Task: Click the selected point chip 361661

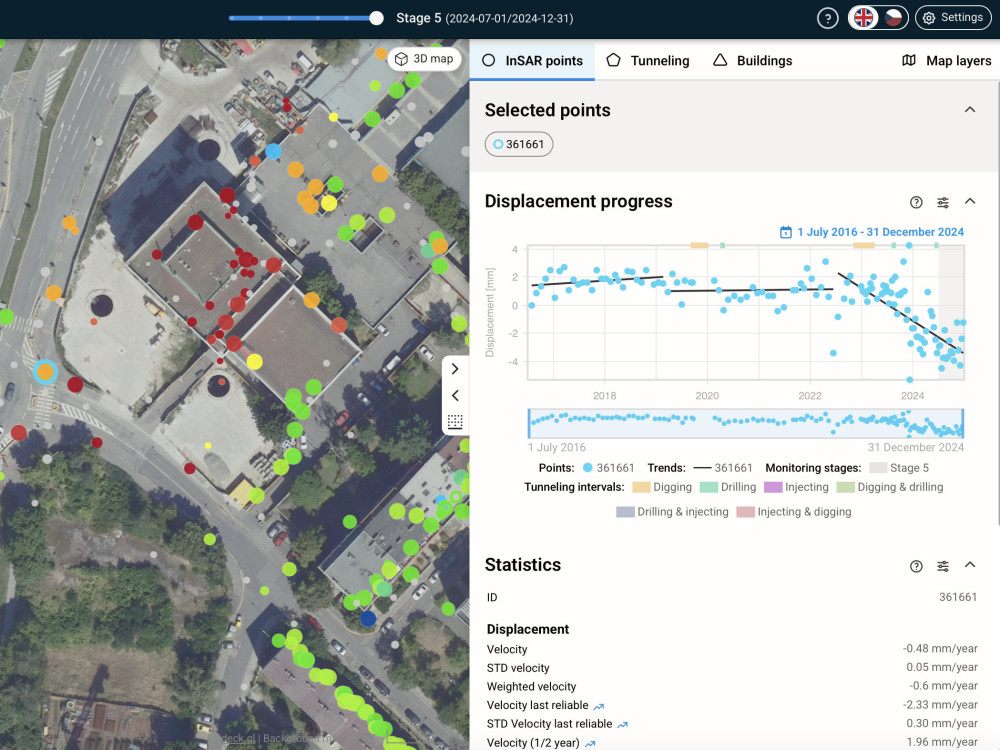Action: pos(518,144)
